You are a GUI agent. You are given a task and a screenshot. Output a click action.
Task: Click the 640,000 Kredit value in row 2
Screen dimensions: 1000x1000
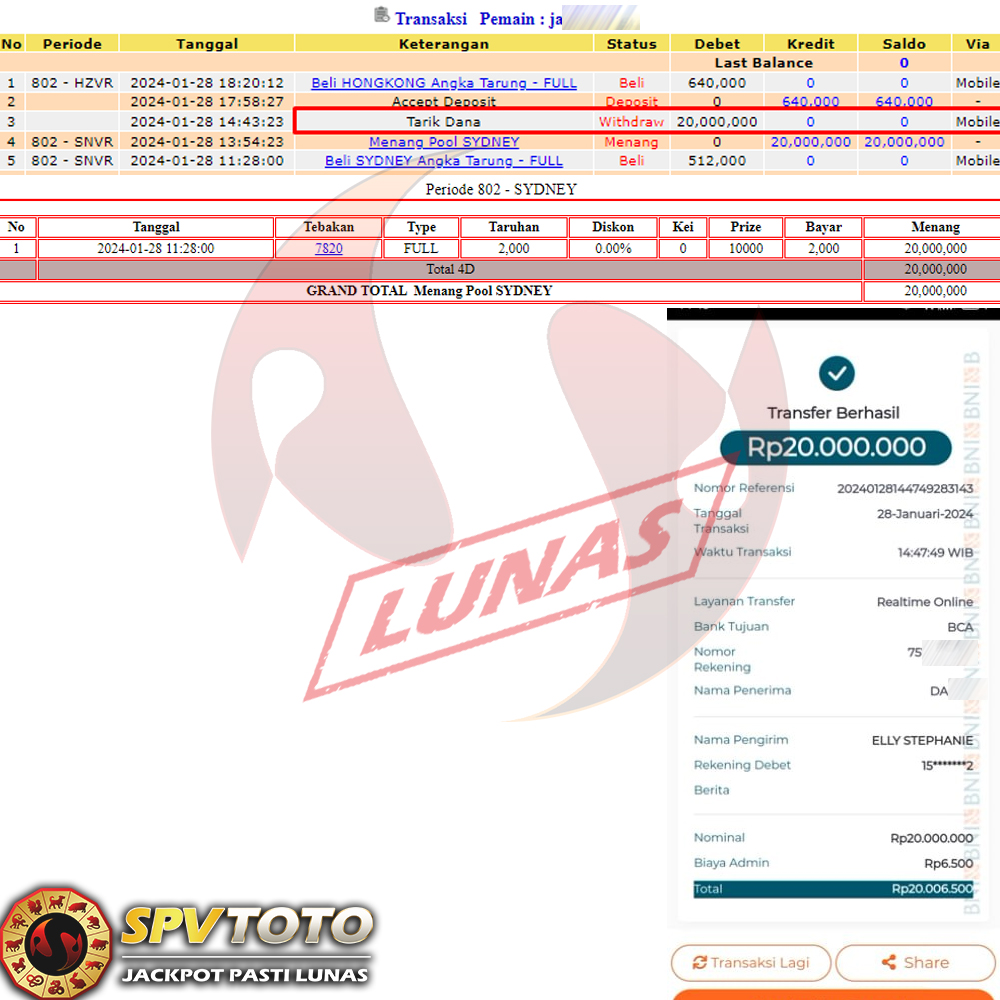point(810,102)
